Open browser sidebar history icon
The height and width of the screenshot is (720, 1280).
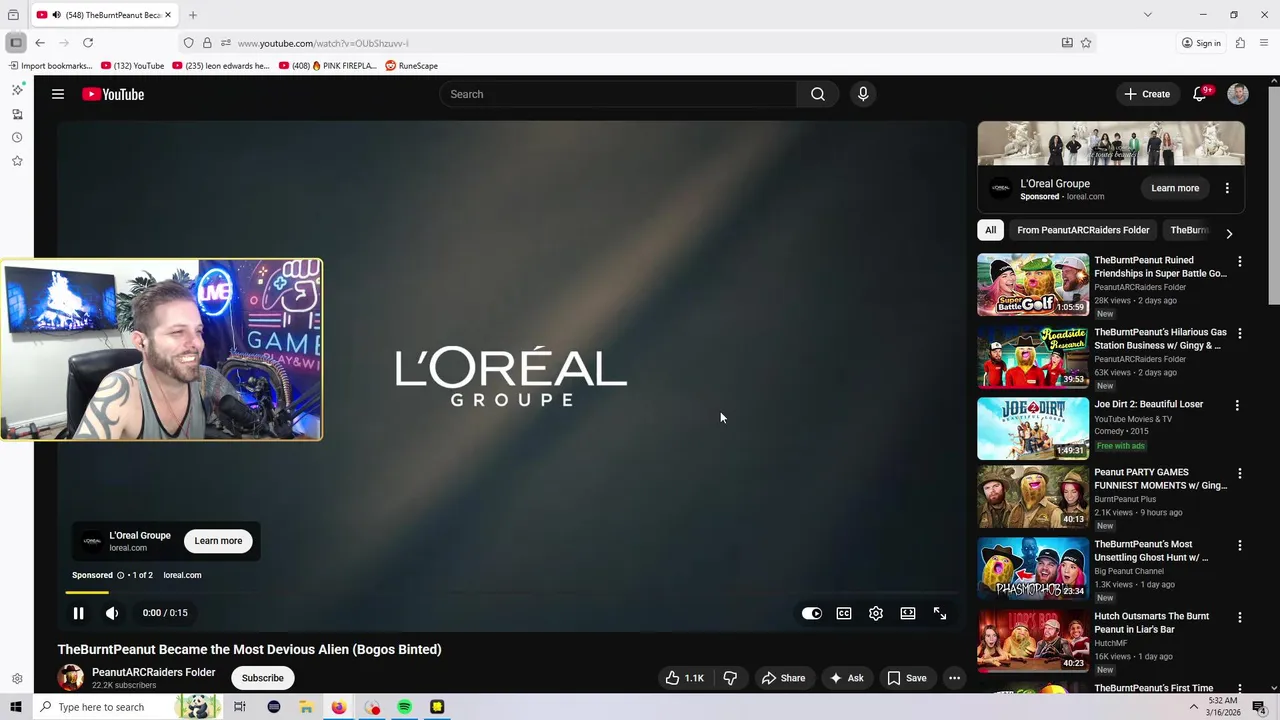click(17, 138)
